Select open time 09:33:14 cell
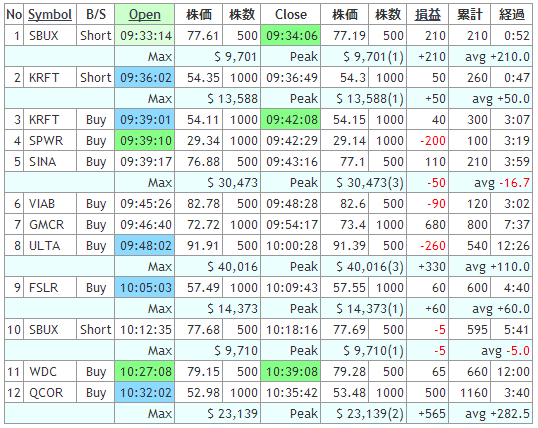This screenshot has width=538, height=428. click(x=144, y=36)
